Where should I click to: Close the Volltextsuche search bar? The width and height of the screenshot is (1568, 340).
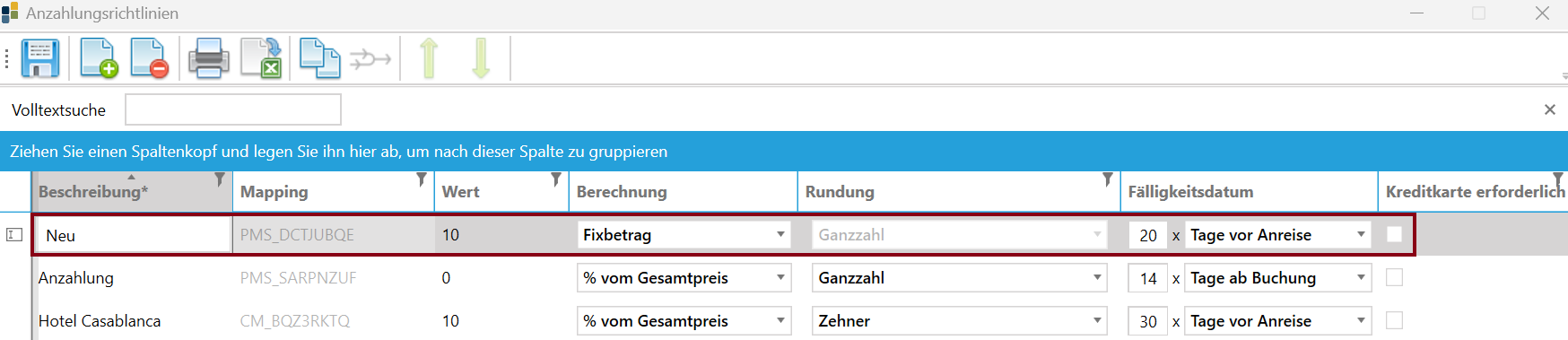[x=1549, y=109]
